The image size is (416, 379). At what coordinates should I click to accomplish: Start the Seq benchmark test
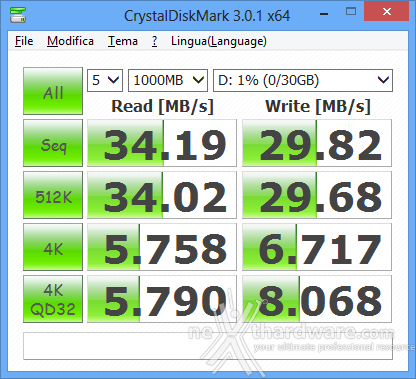tap(53, 143)
